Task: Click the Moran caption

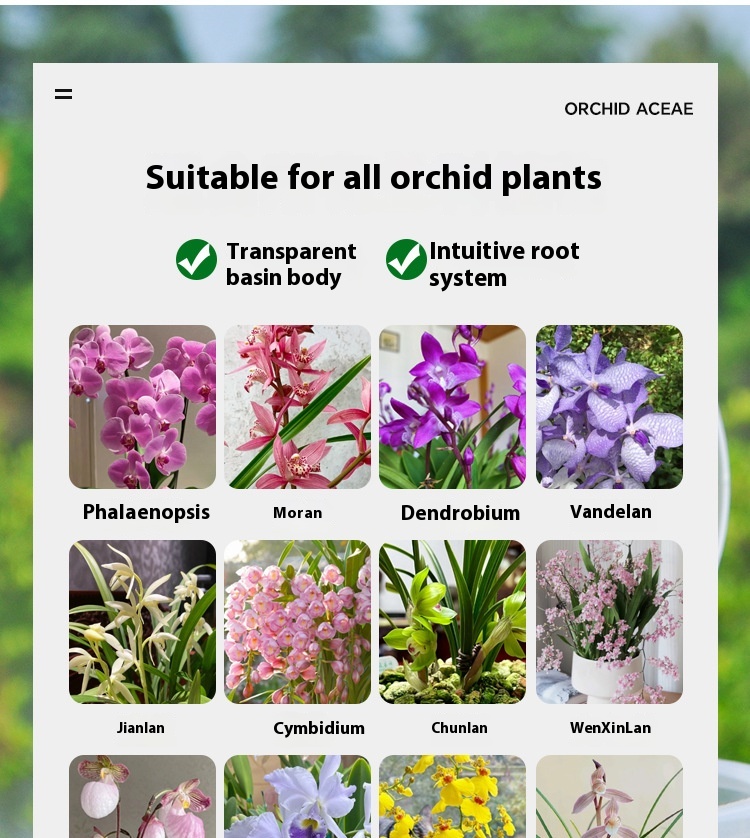Action: click(297, 513)
